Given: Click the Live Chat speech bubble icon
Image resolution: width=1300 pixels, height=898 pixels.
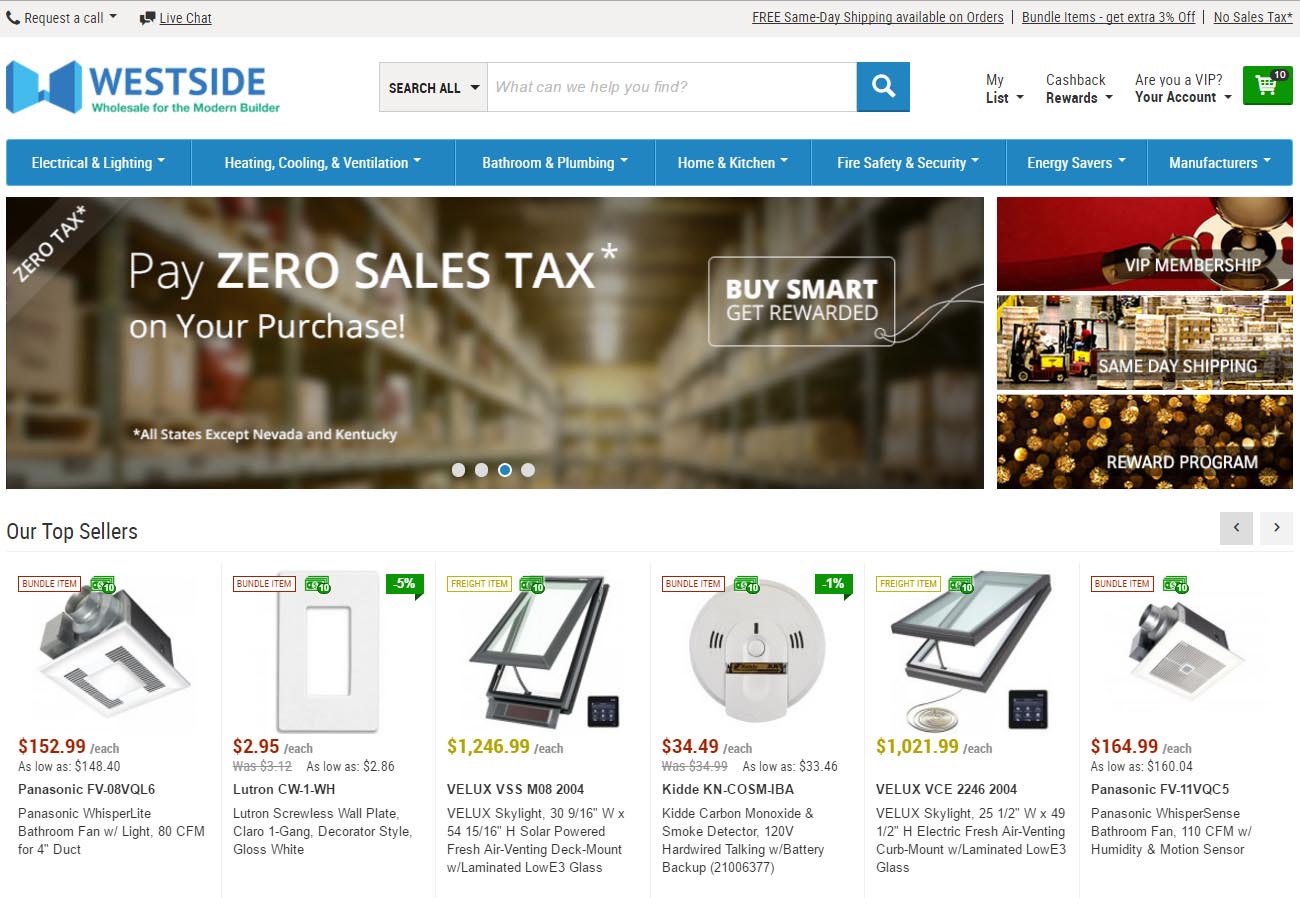Looking at the screenshot, I should point(148,18).
